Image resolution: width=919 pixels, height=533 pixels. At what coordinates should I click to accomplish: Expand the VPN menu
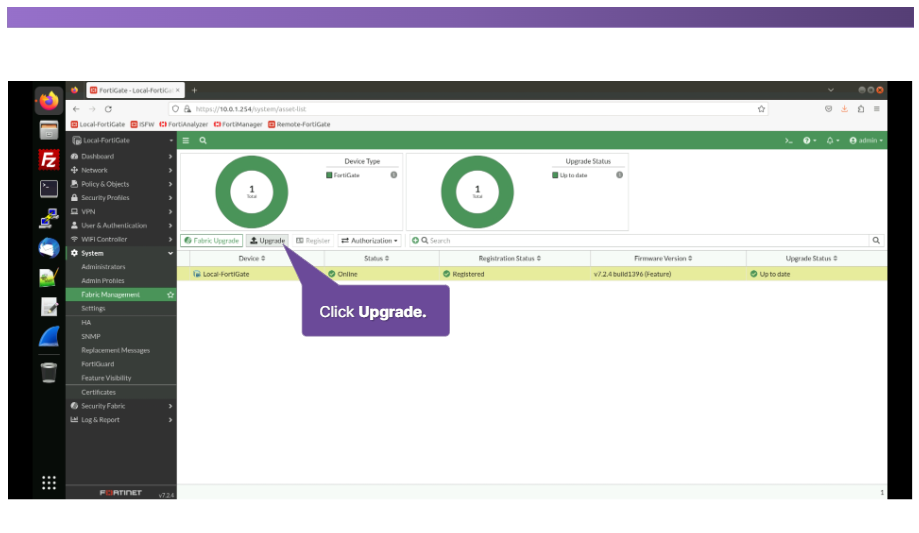point(121,212)
